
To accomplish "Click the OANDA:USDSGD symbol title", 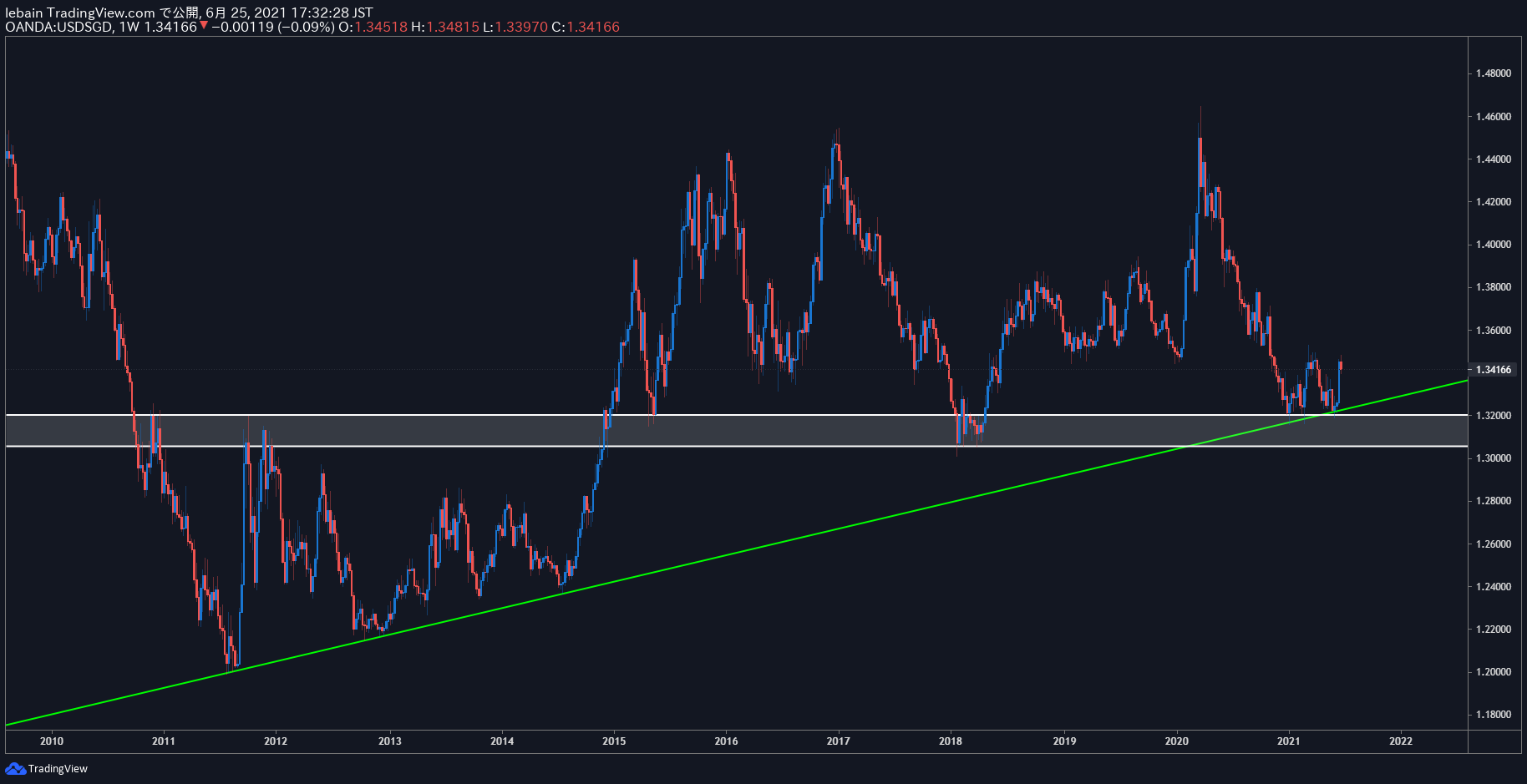I will [x=59, y=27].
